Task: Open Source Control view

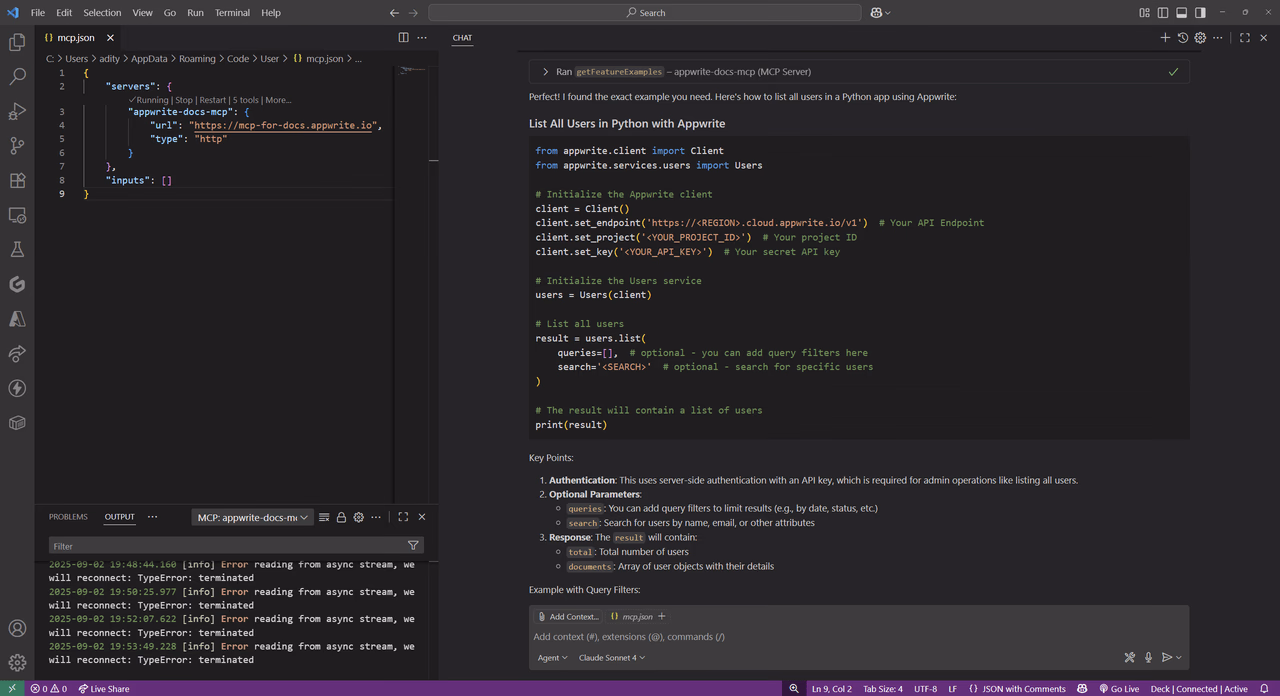Action: pos(17,146)
